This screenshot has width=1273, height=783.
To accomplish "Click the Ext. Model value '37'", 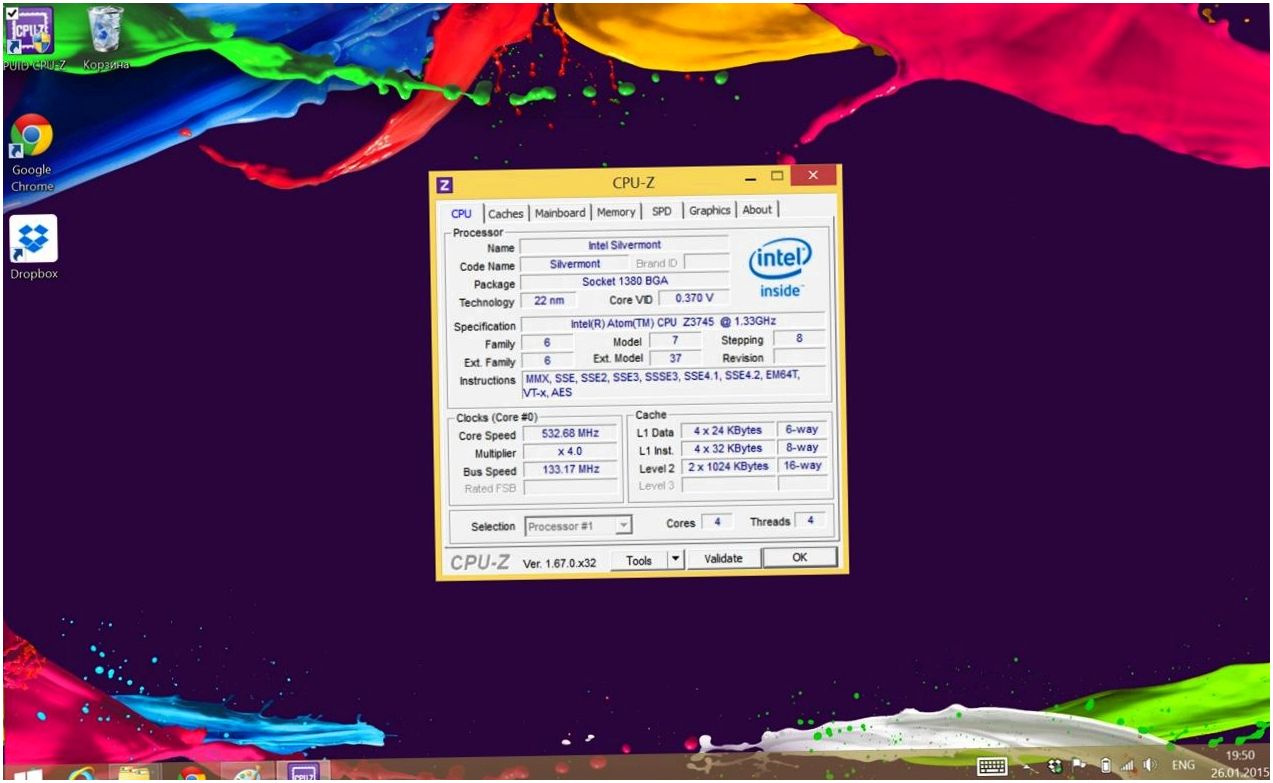I will tap(676, 358).
